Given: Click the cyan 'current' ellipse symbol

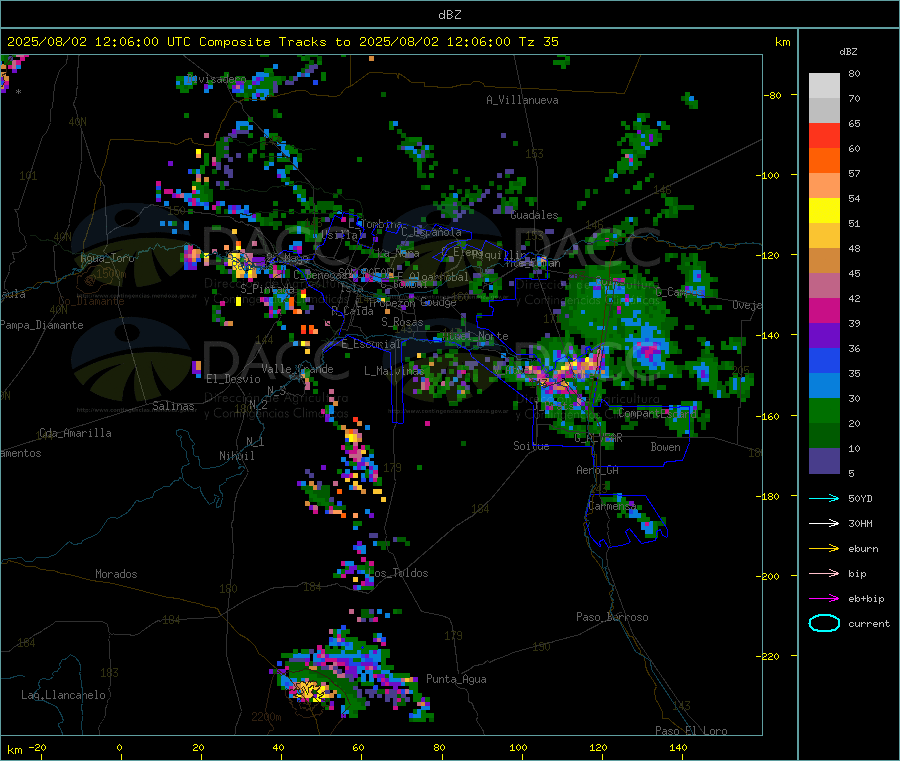Looking at the screenshot, I should (824, 623).
